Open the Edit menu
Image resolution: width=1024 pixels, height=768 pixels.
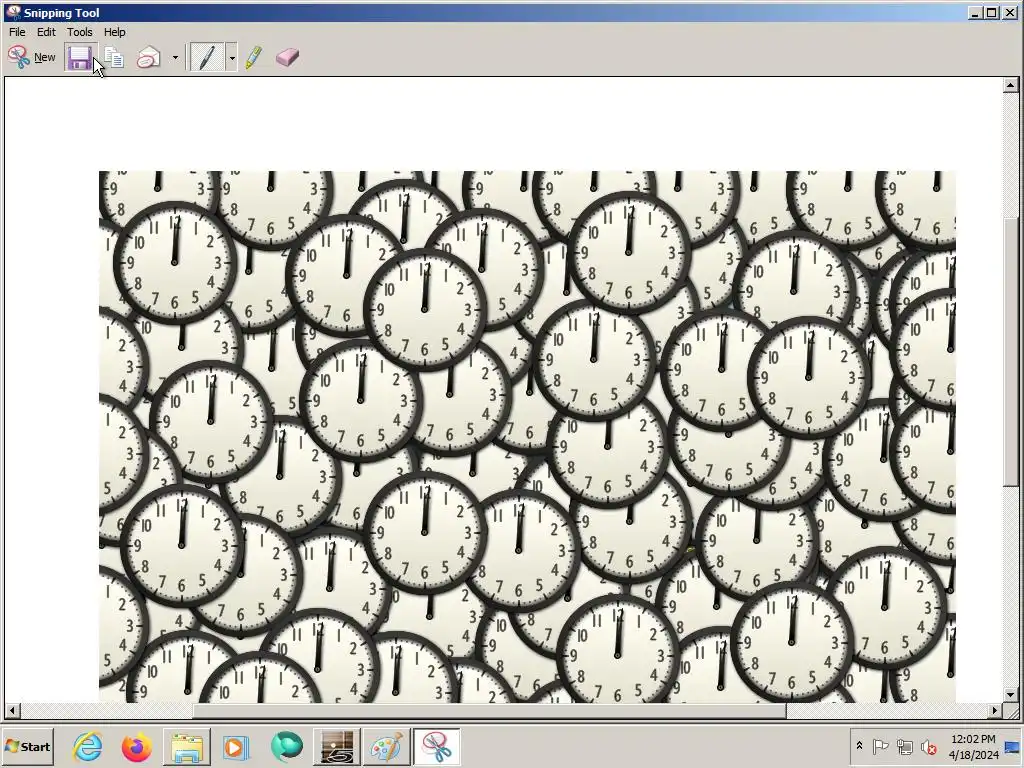pyautogui.click(x=46, y=32)
